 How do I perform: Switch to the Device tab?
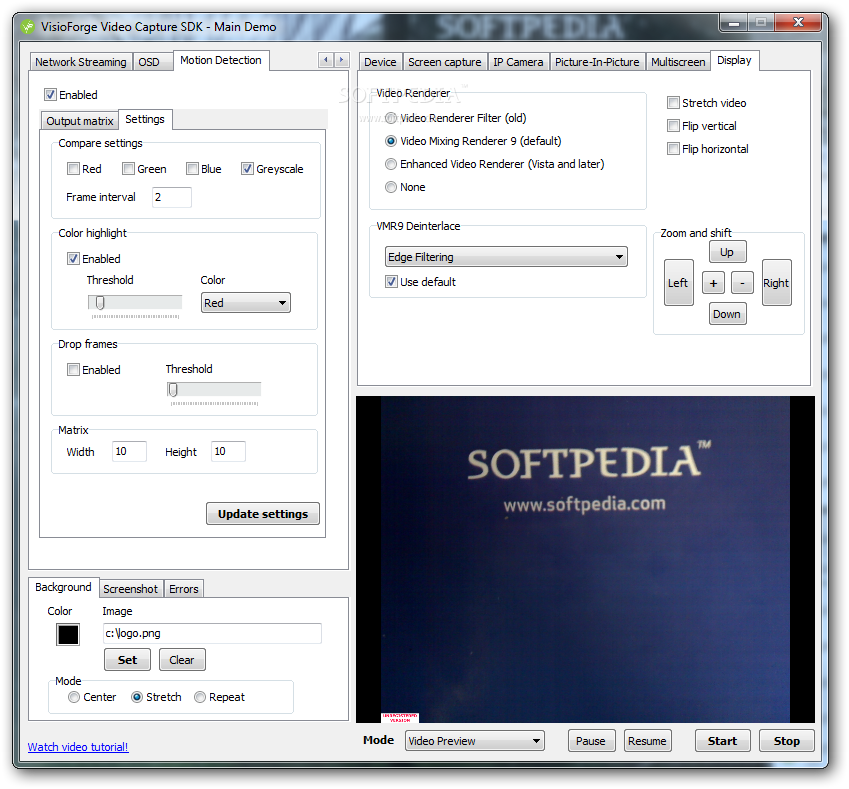click(x=380, y=62)
